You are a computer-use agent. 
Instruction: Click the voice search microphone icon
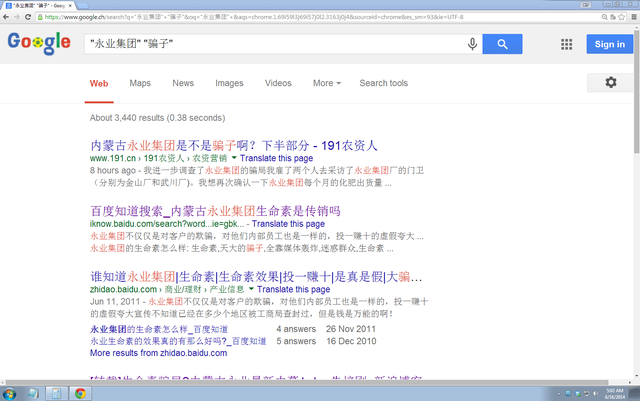[472, 44]
